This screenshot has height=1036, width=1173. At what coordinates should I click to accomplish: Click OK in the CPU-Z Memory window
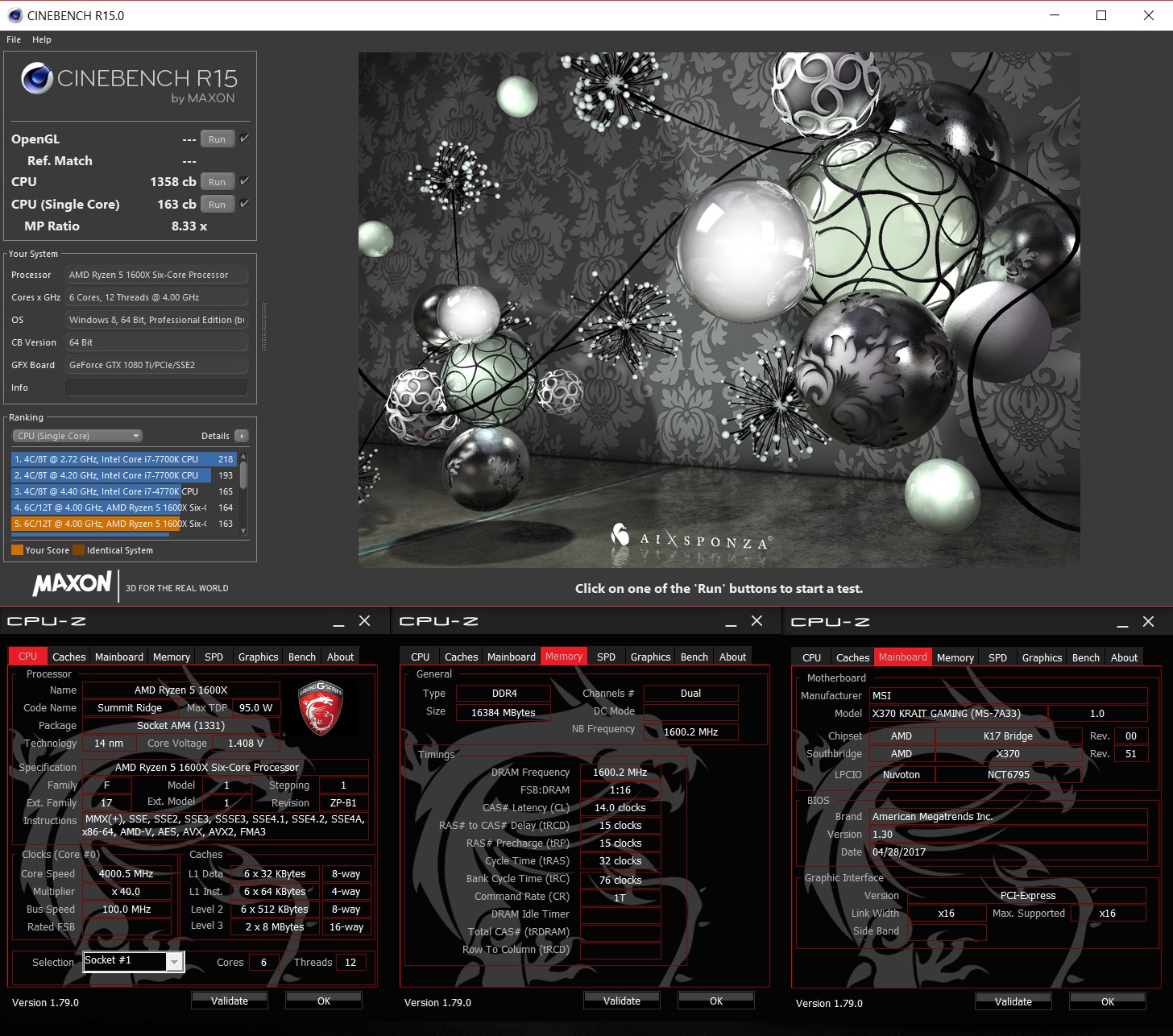(716, 1001)
